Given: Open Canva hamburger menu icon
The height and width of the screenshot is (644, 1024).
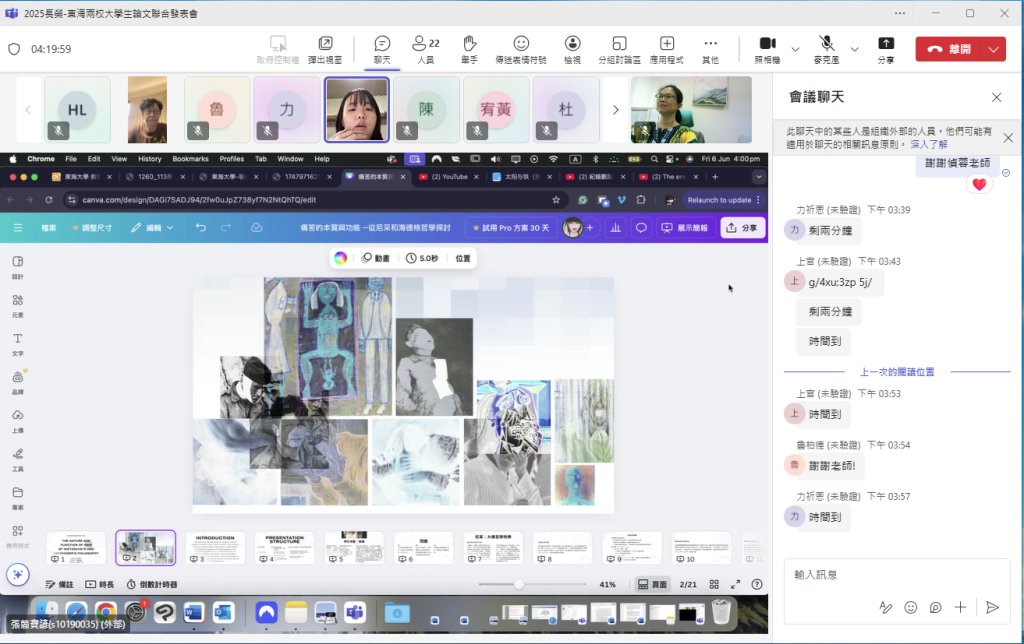Looking at the screenshot, I should (18, 228).
